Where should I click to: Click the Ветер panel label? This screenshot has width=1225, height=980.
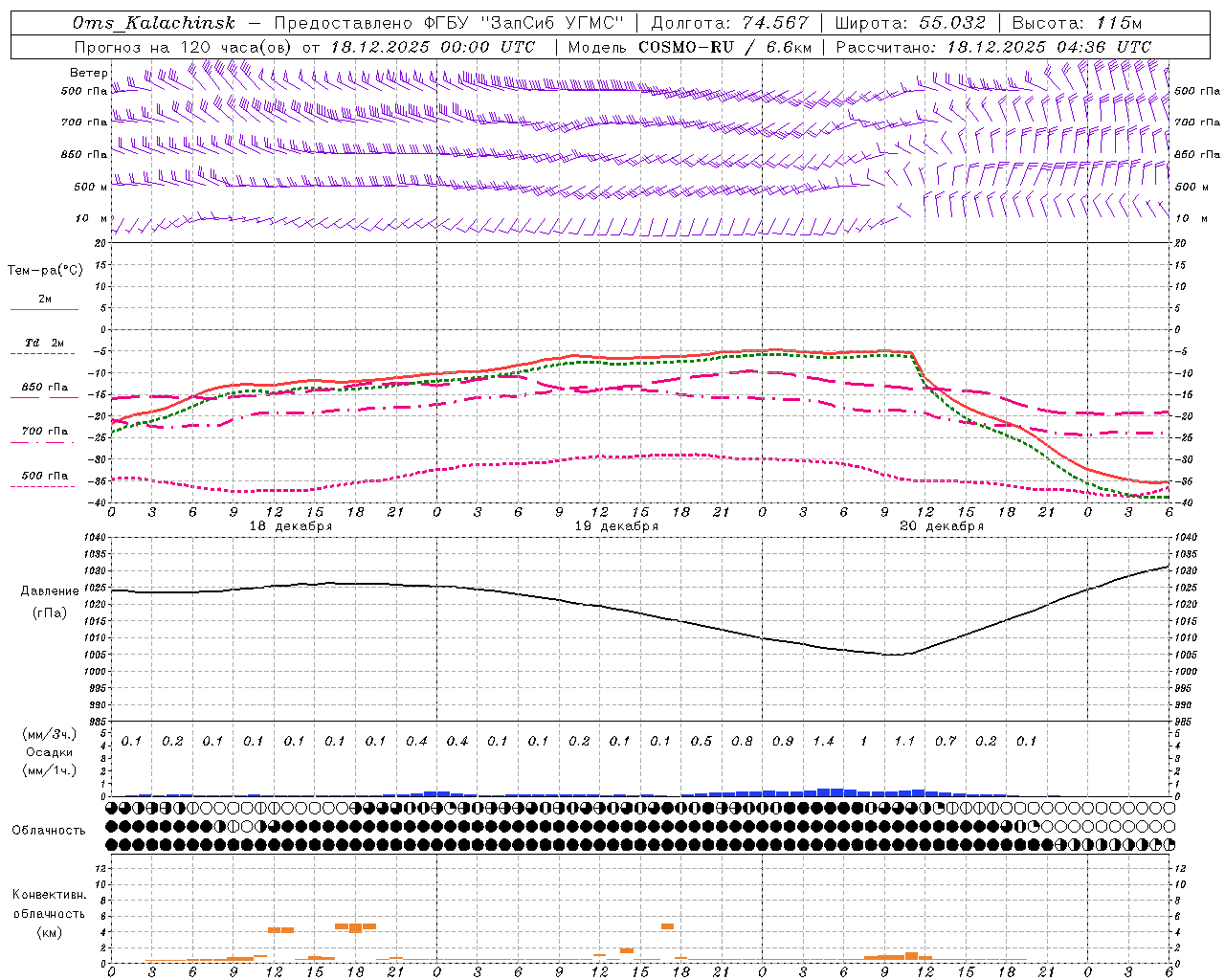point(88,73)
